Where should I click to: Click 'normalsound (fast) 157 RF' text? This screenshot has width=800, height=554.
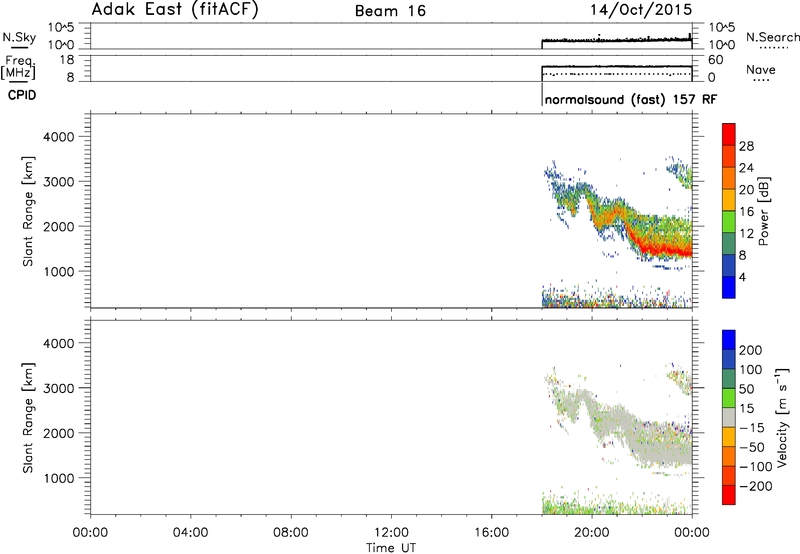(x=631, y=99)
